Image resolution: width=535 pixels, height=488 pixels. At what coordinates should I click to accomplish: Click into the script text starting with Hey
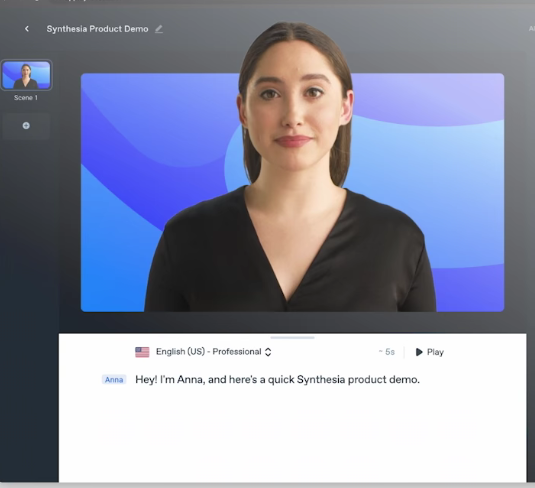coord(277,379)
